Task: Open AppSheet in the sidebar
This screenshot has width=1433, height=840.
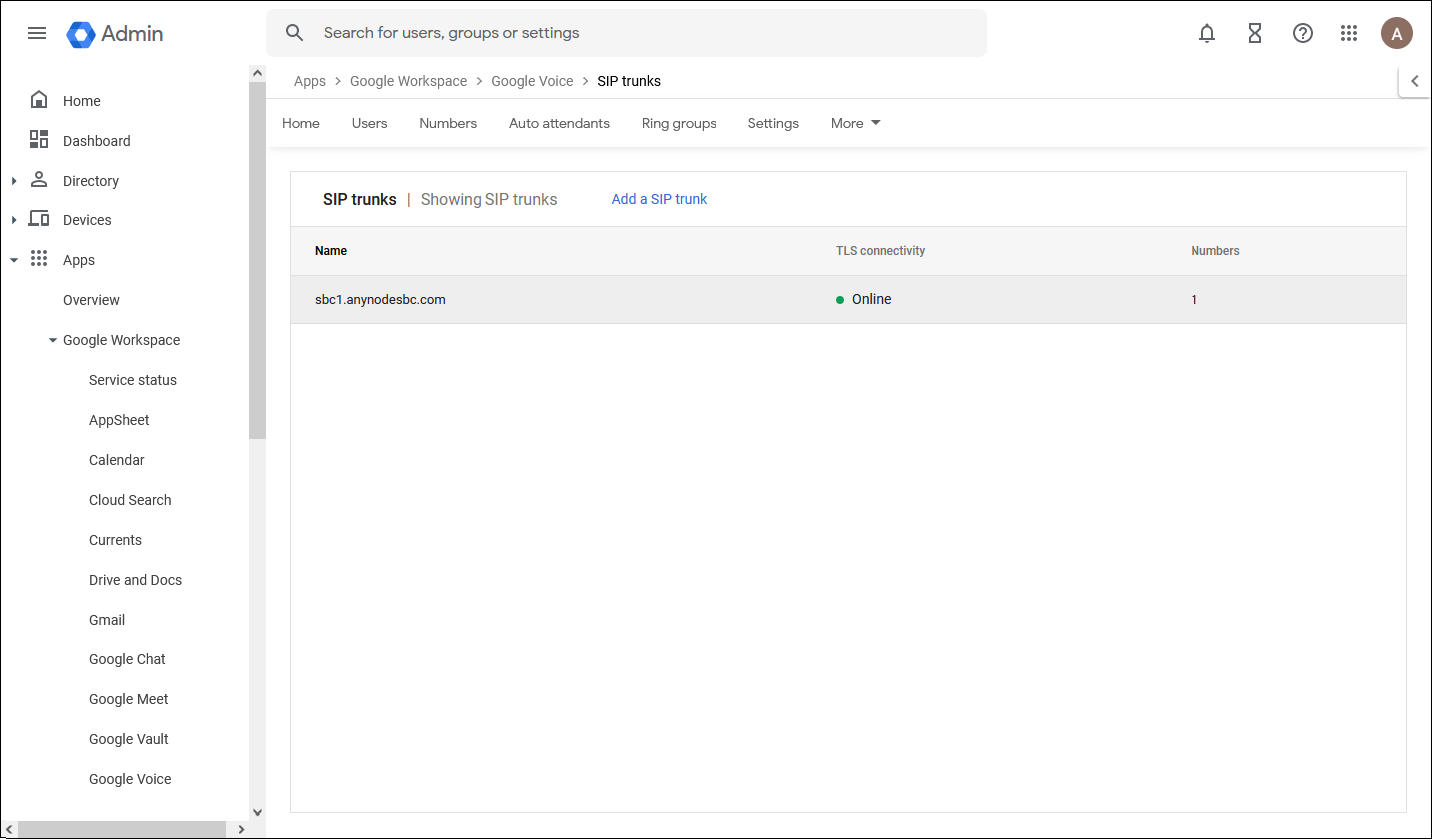Action: 119,420
